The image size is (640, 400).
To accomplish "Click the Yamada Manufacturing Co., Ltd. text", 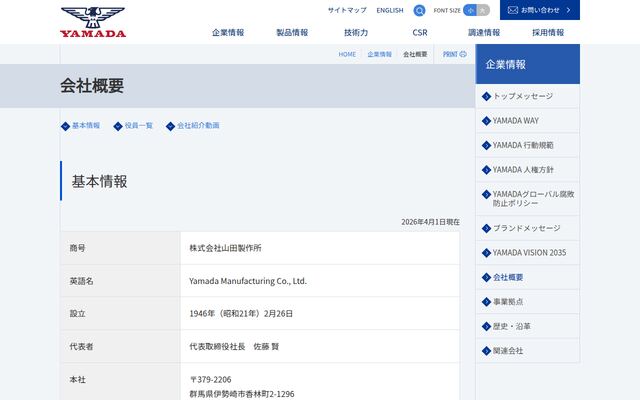I will 248,281.
